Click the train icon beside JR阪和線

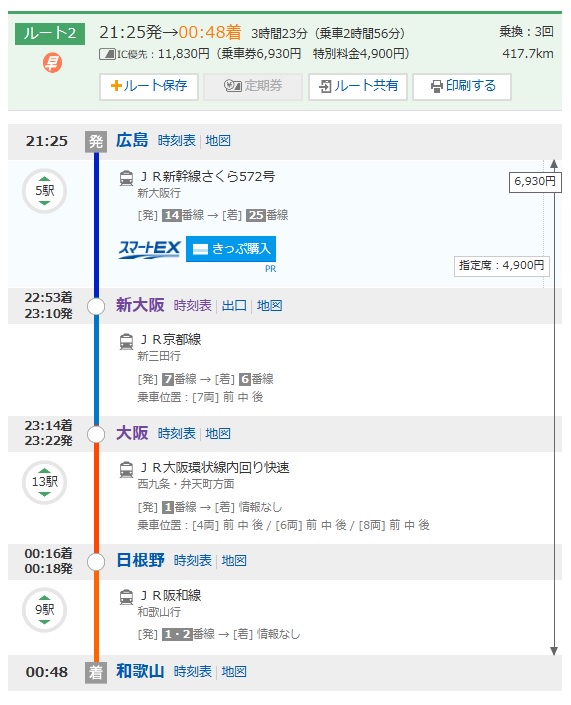(x=126, y=597)
